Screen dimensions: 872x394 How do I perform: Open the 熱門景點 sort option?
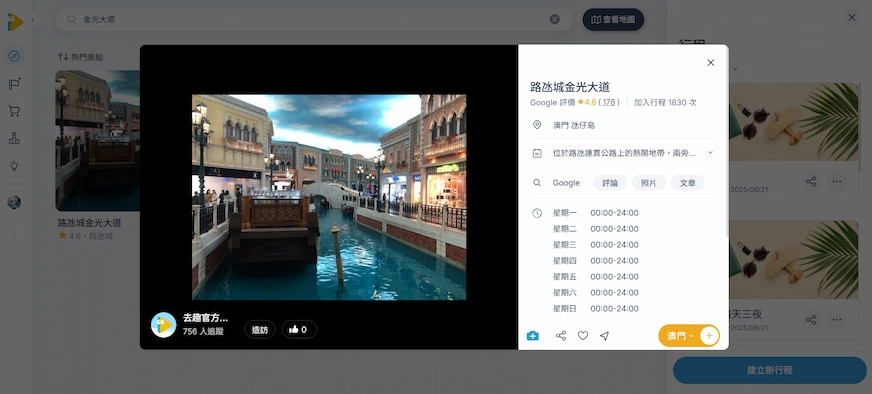point(80,57)
